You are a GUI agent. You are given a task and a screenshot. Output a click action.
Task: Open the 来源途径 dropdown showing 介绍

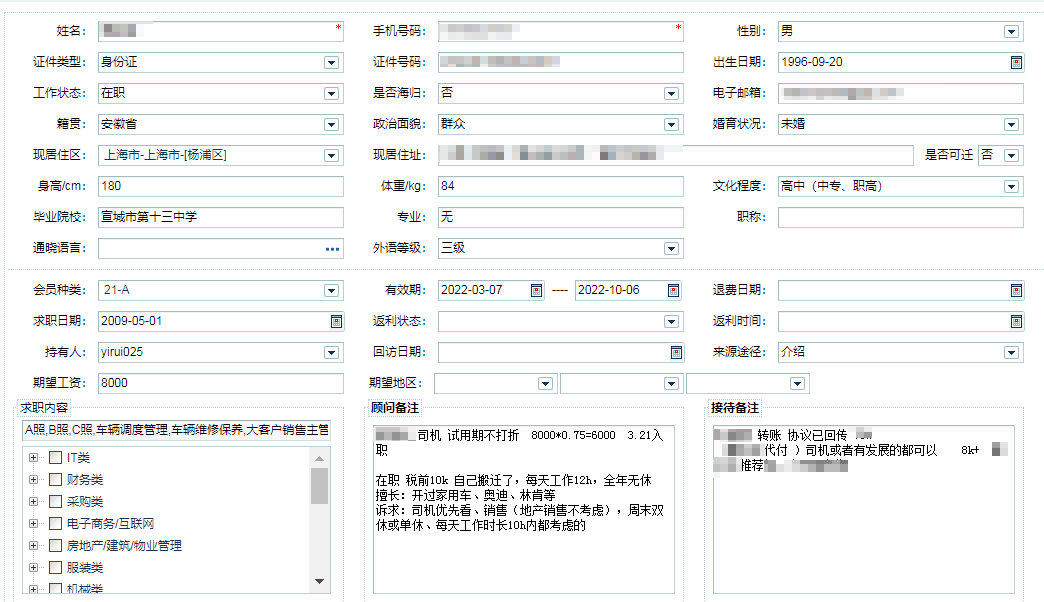click(x=1011, y=352)
